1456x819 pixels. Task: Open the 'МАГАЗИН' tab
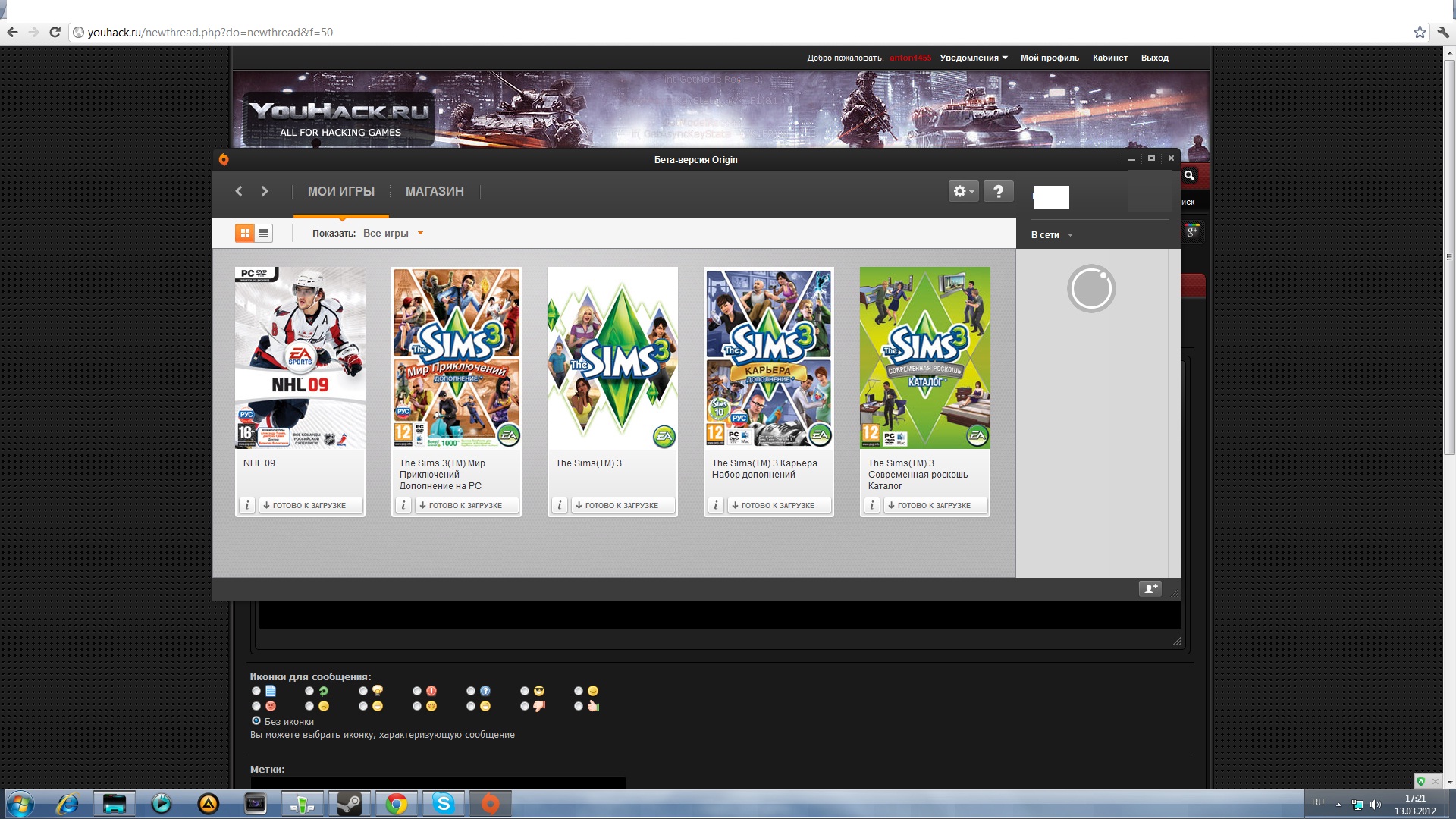click(435, 192)
